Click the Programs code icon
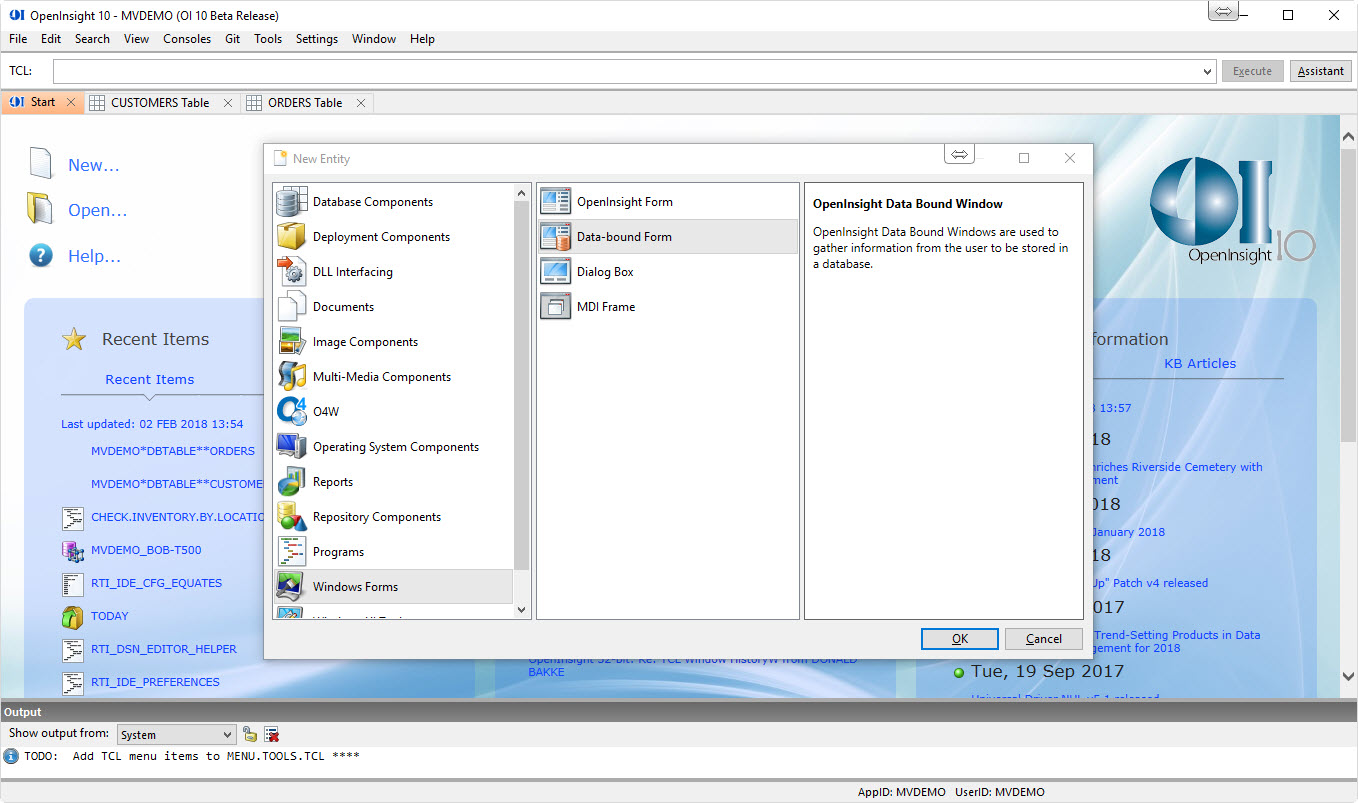The image size is (1358, 803). pos(292,552)
